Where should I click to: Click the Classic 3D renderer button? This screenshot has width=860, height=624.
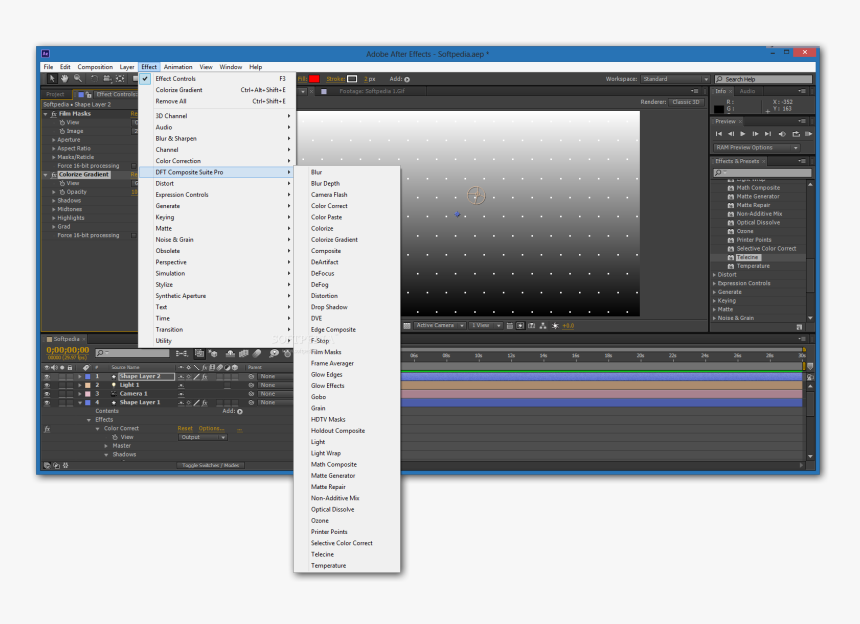point(686,102)
